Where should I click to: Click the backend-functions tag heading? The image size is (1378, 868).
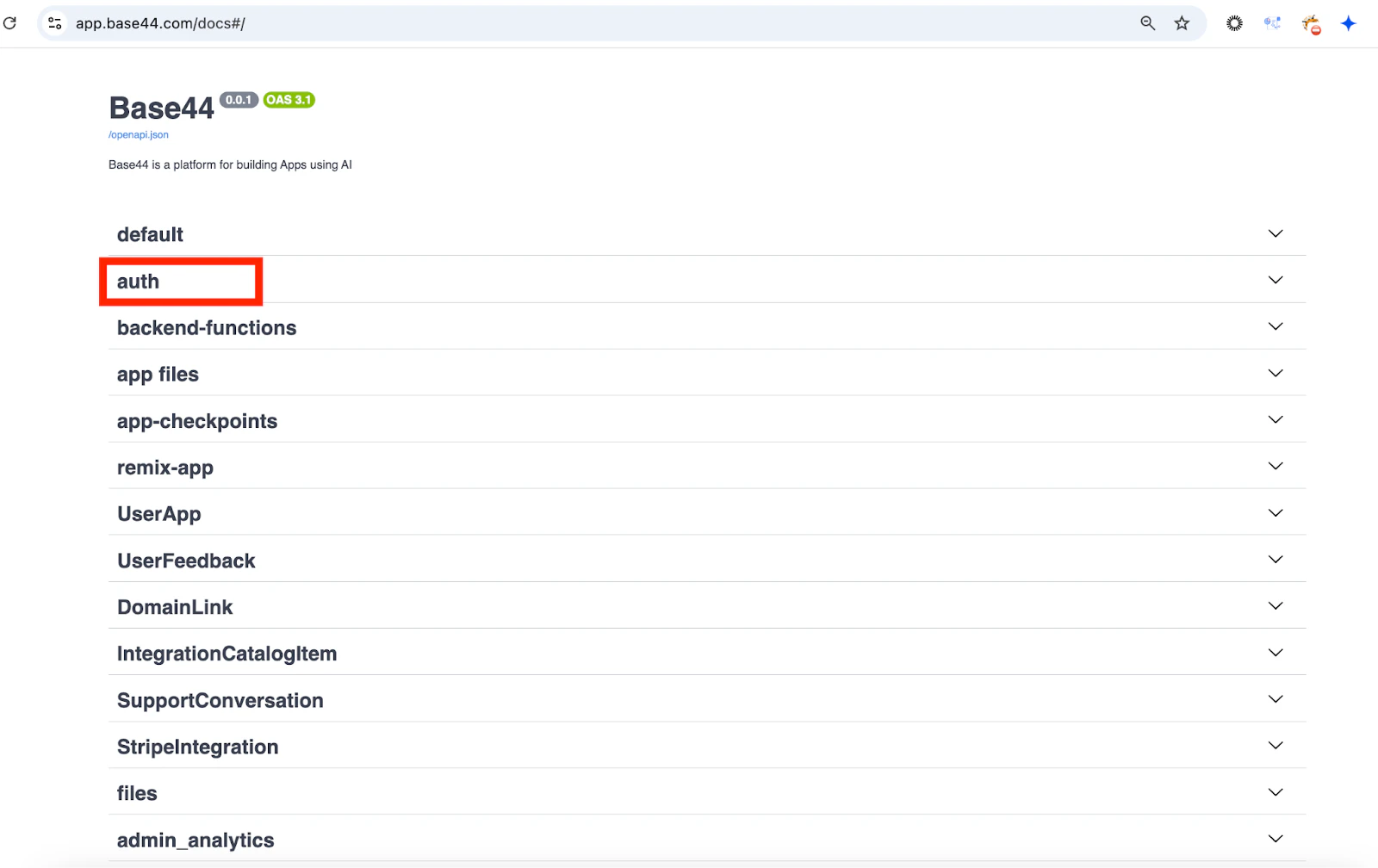point(207,328)
